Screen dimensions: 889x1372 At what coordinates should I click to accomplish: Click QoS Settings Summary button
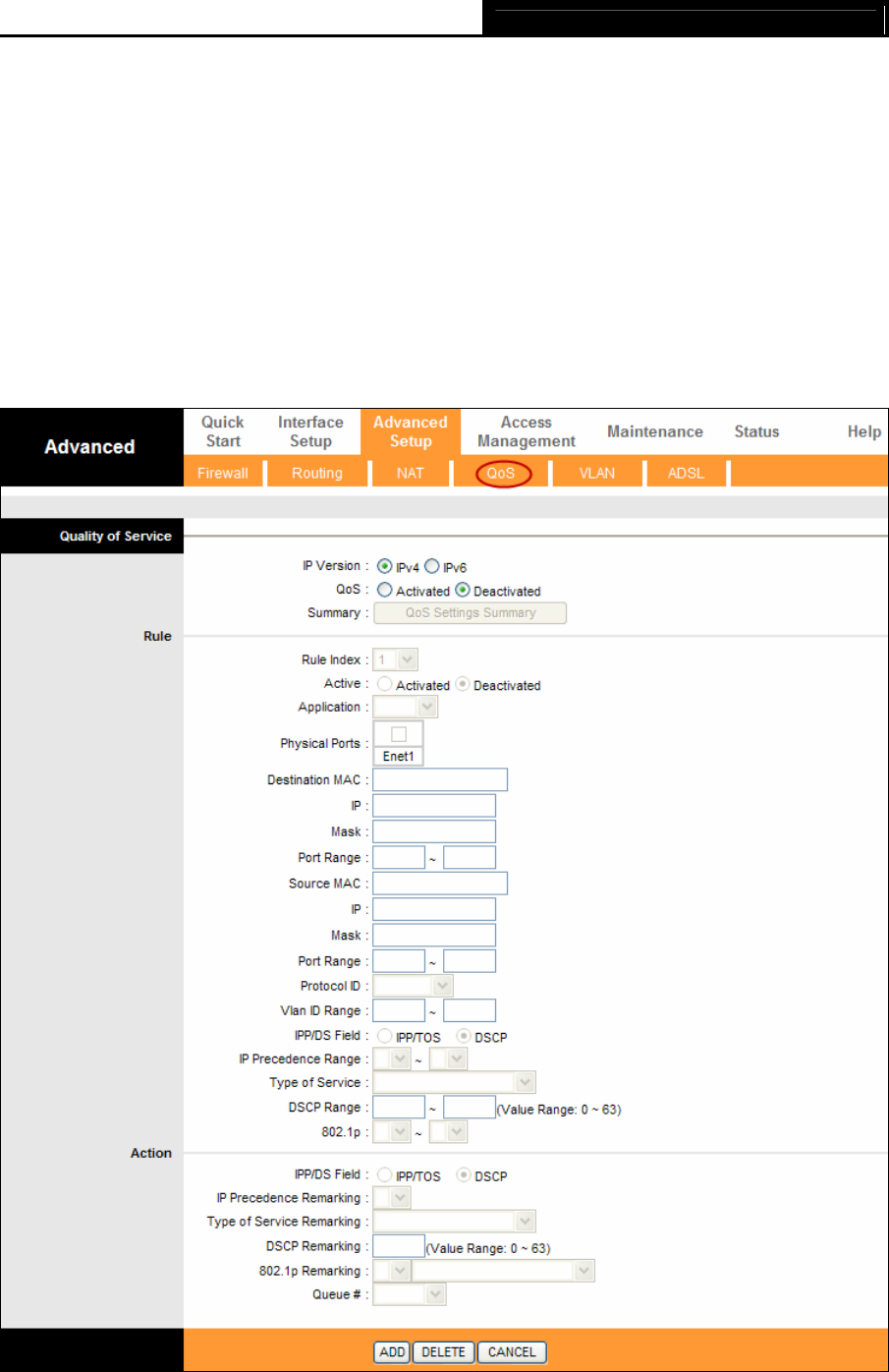[x=471, y=612]
